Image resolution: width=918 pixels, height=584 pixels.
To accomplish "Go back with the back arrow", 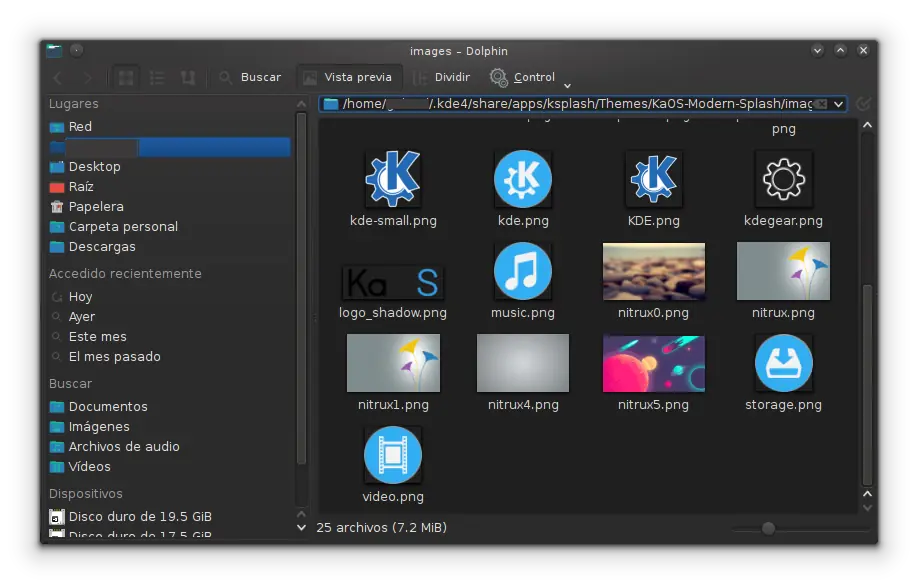I will (58, 77).
